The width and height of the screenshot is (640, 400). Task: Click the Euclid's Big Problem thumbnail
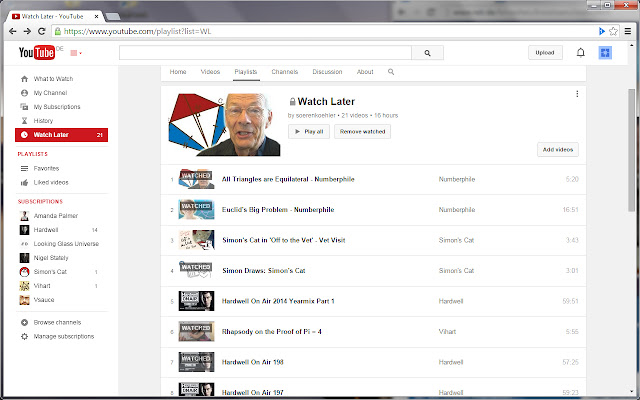click(195, 210)
